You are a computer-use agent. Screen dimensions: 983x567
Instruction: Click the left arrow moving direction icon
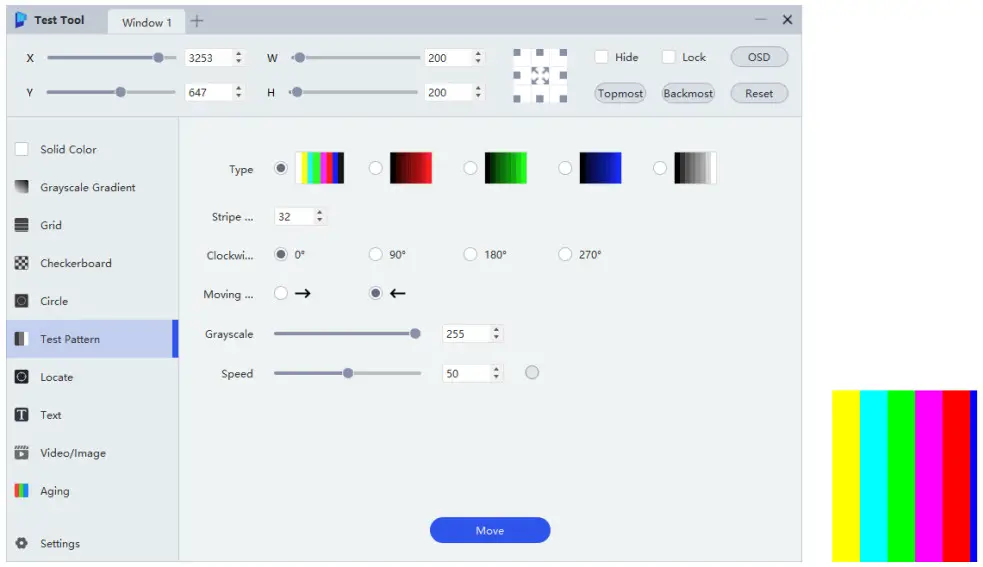(397, 294)
